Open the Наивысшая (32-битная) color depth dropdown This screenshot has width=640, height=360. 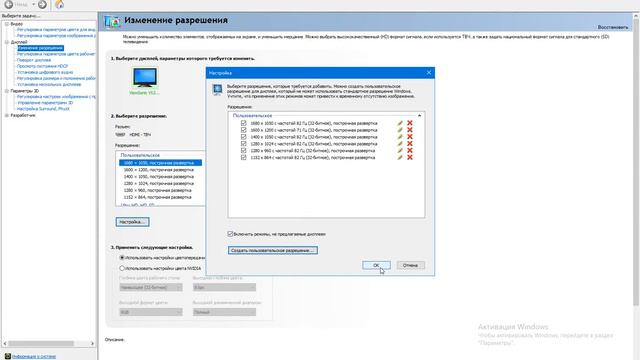[151, 288]
